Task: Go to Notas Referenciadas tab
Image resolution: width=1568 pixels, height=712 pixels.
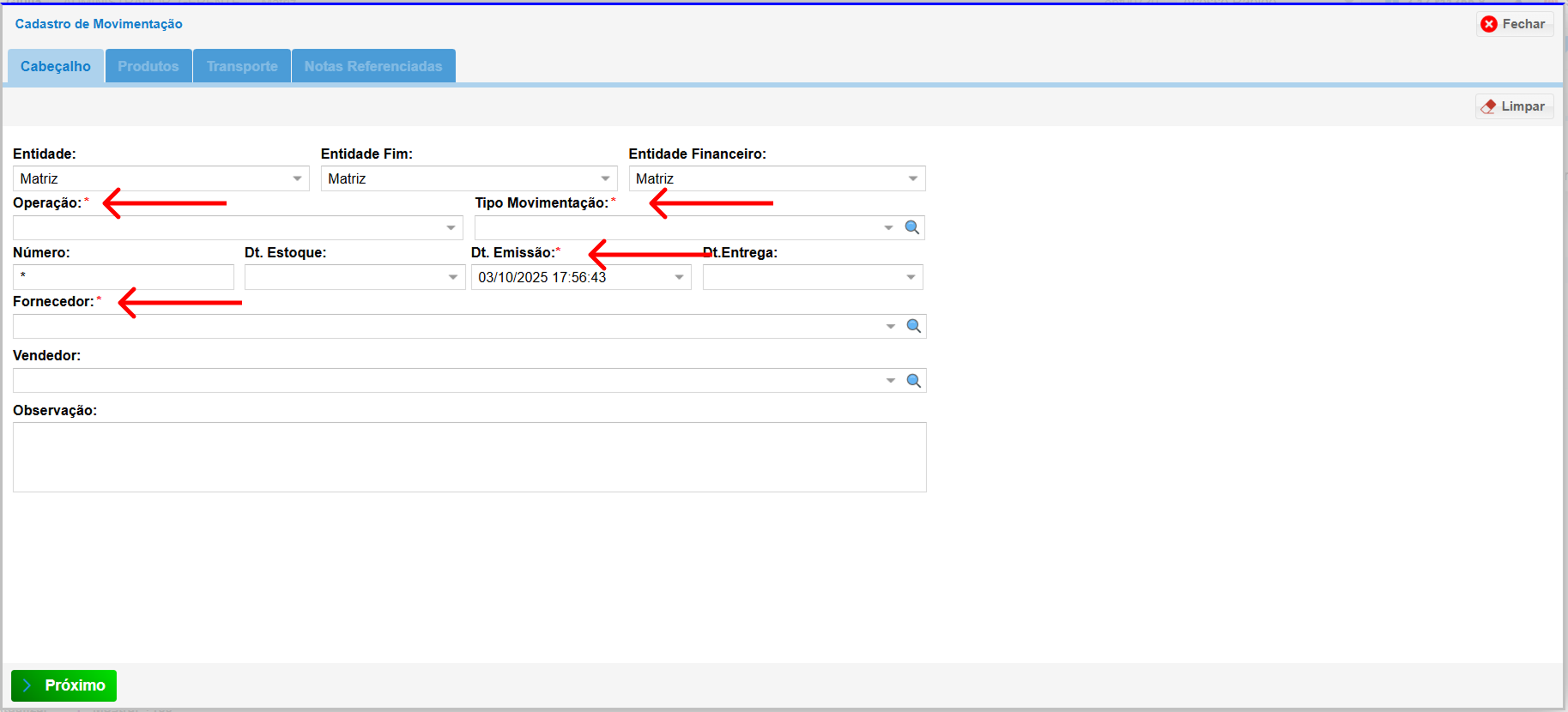Action: 373,66
